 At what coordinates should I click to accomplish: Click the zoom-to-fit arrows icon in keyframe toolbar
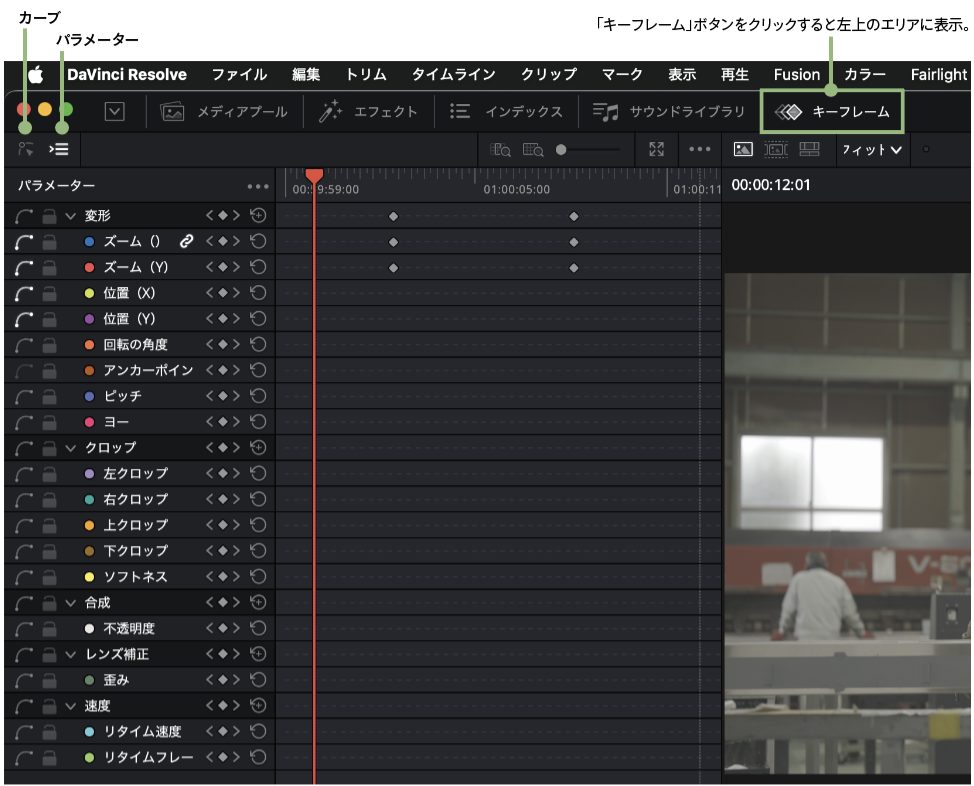coord(656,149)
